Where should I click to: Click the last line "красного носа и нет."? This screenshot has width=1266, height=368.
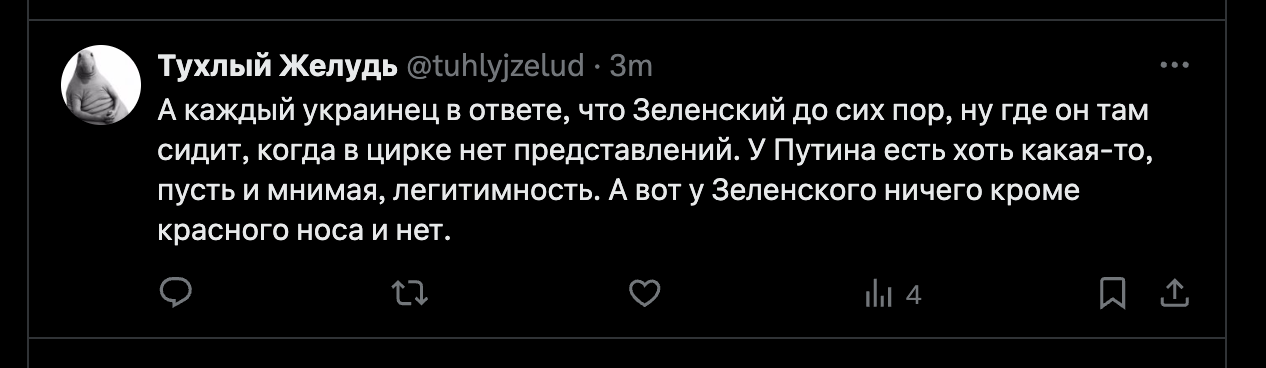pyautogui.click(x=307, y=230)
